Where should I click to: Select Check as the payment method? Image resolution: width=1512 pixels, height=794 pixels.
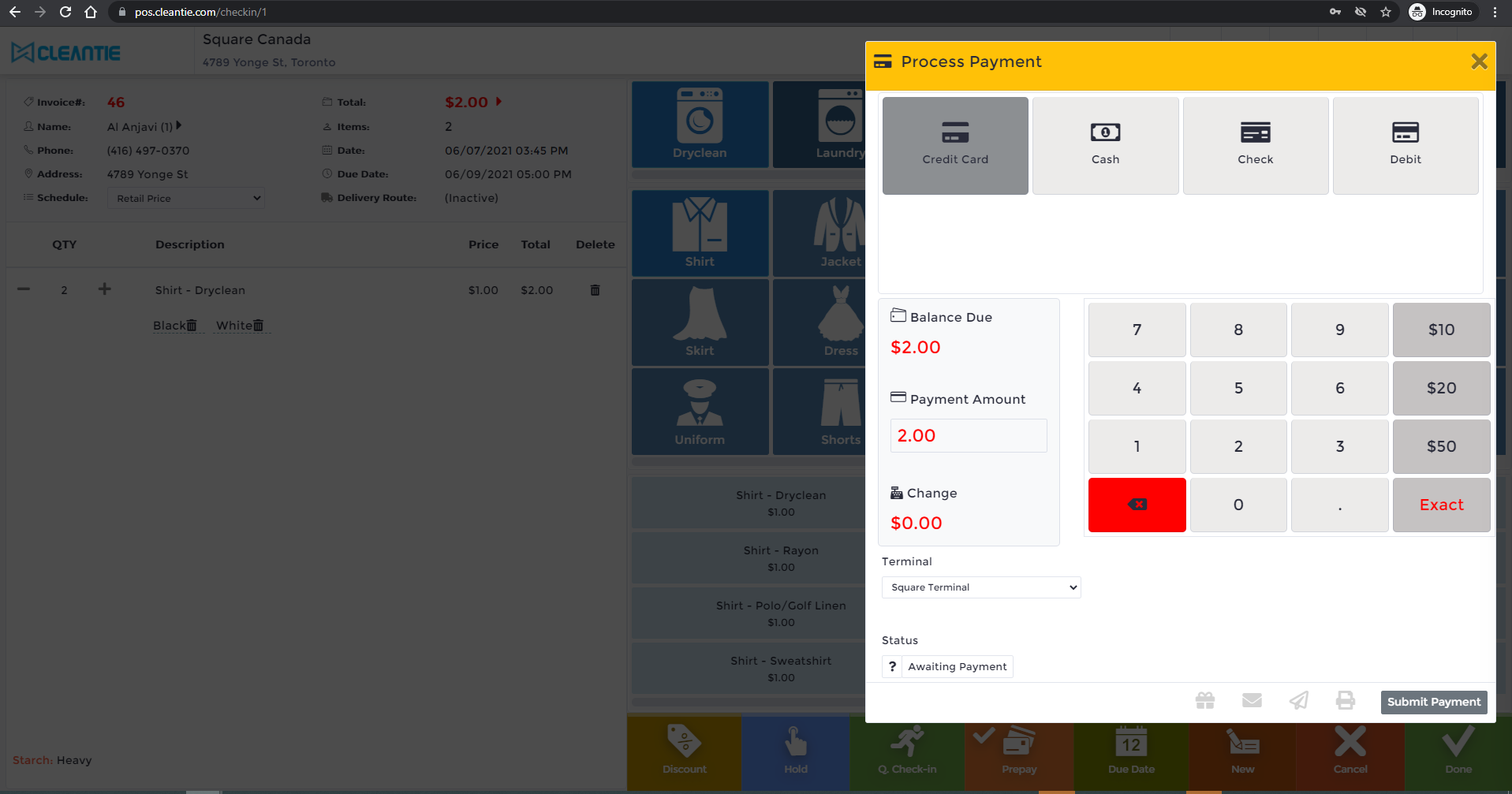pos(1256,145)
